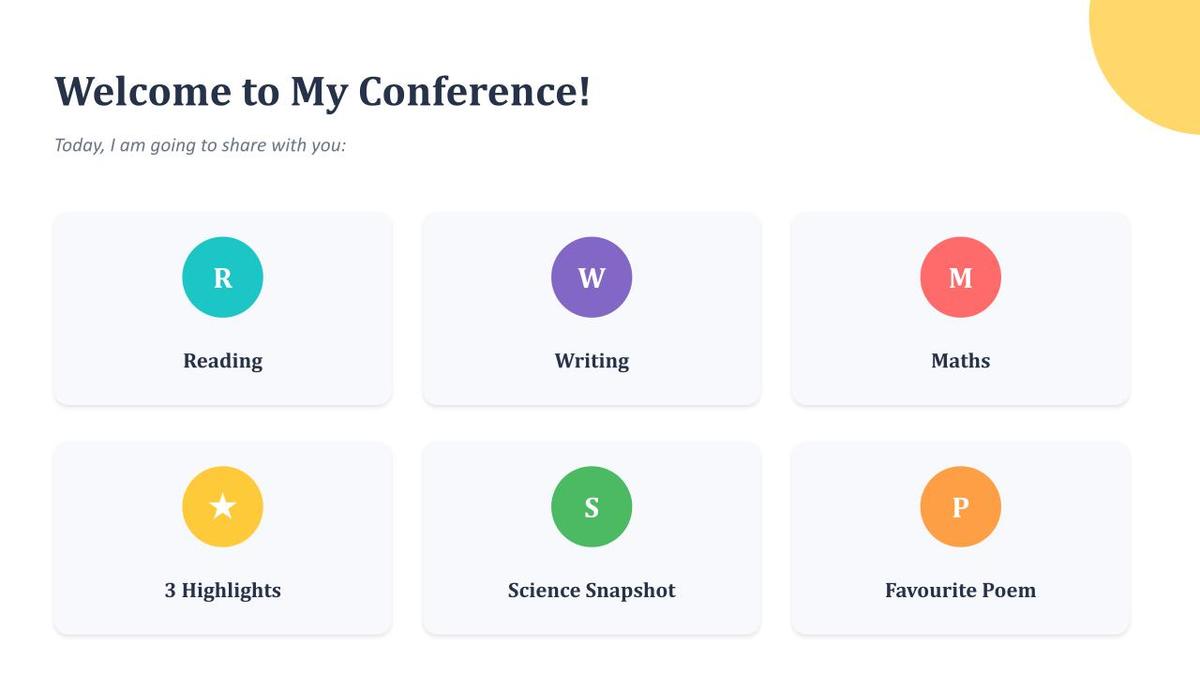The height and width of the screenshot is (675, 1200).
Task: Click empty area of Reading card below its label
Action: [x=222, y=391]
